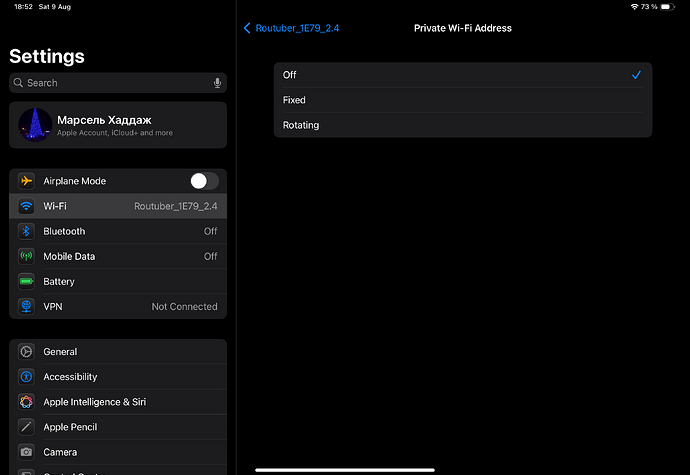
Task: Select the Off private address option
Action: click(x=462, y=75)
